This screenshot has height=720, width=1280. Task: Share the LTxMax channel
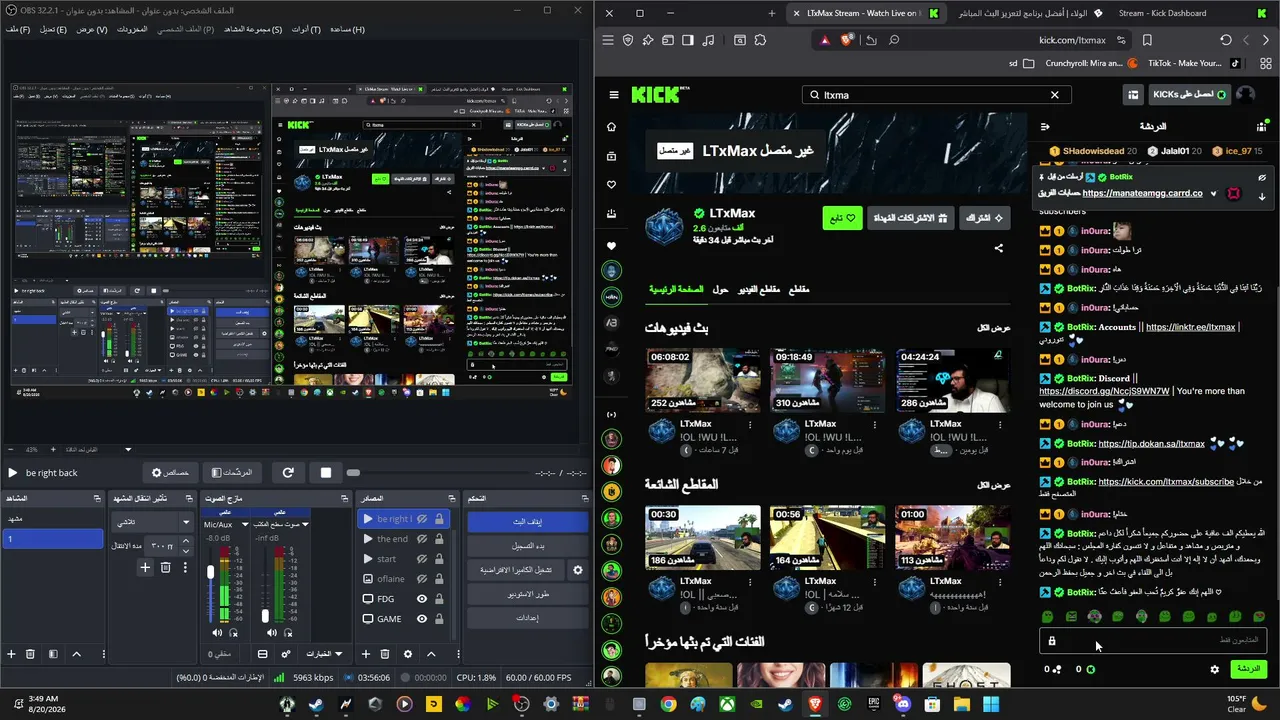(998, 248)
